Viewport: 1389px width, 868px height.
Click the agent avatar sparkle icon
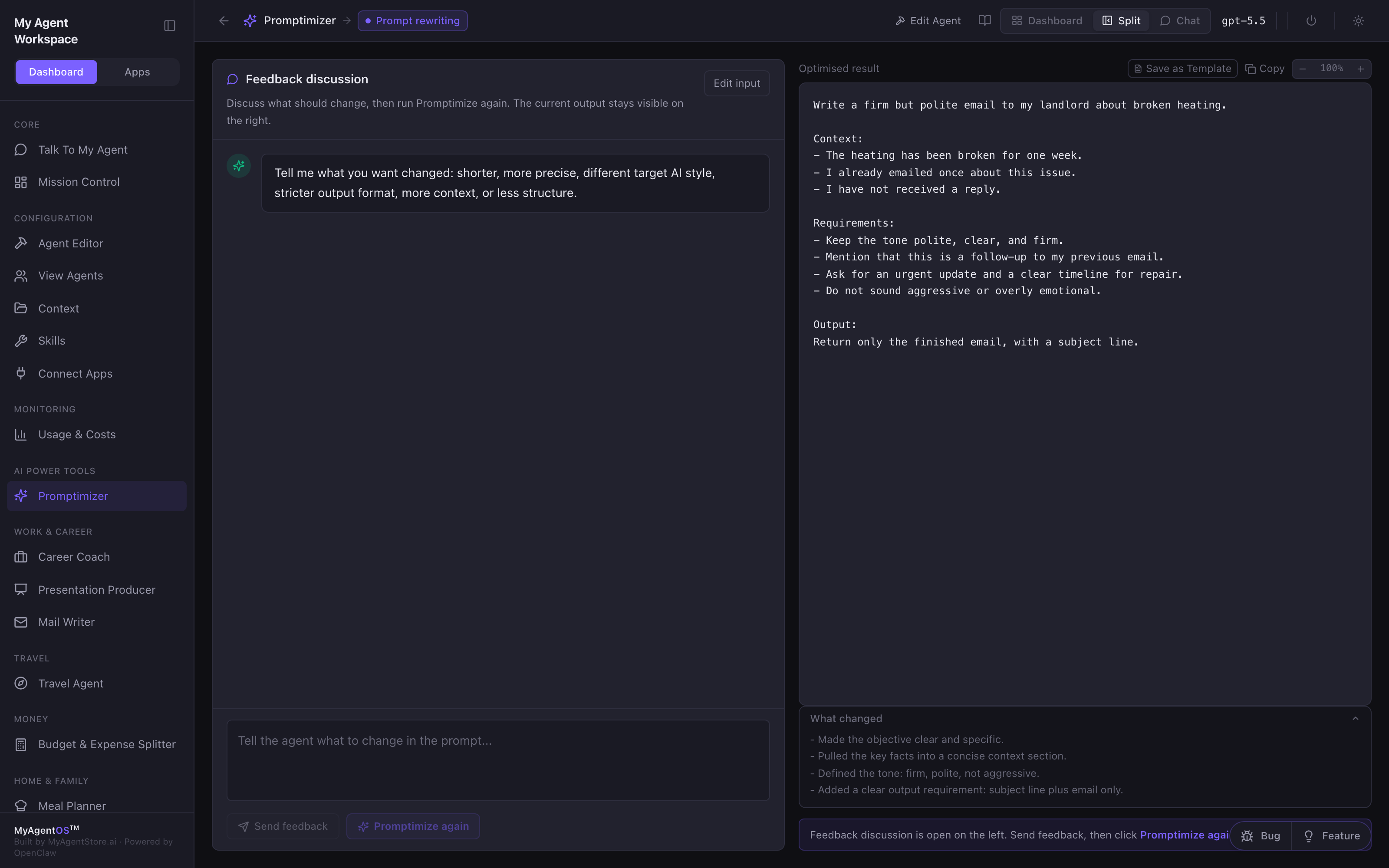239,166
